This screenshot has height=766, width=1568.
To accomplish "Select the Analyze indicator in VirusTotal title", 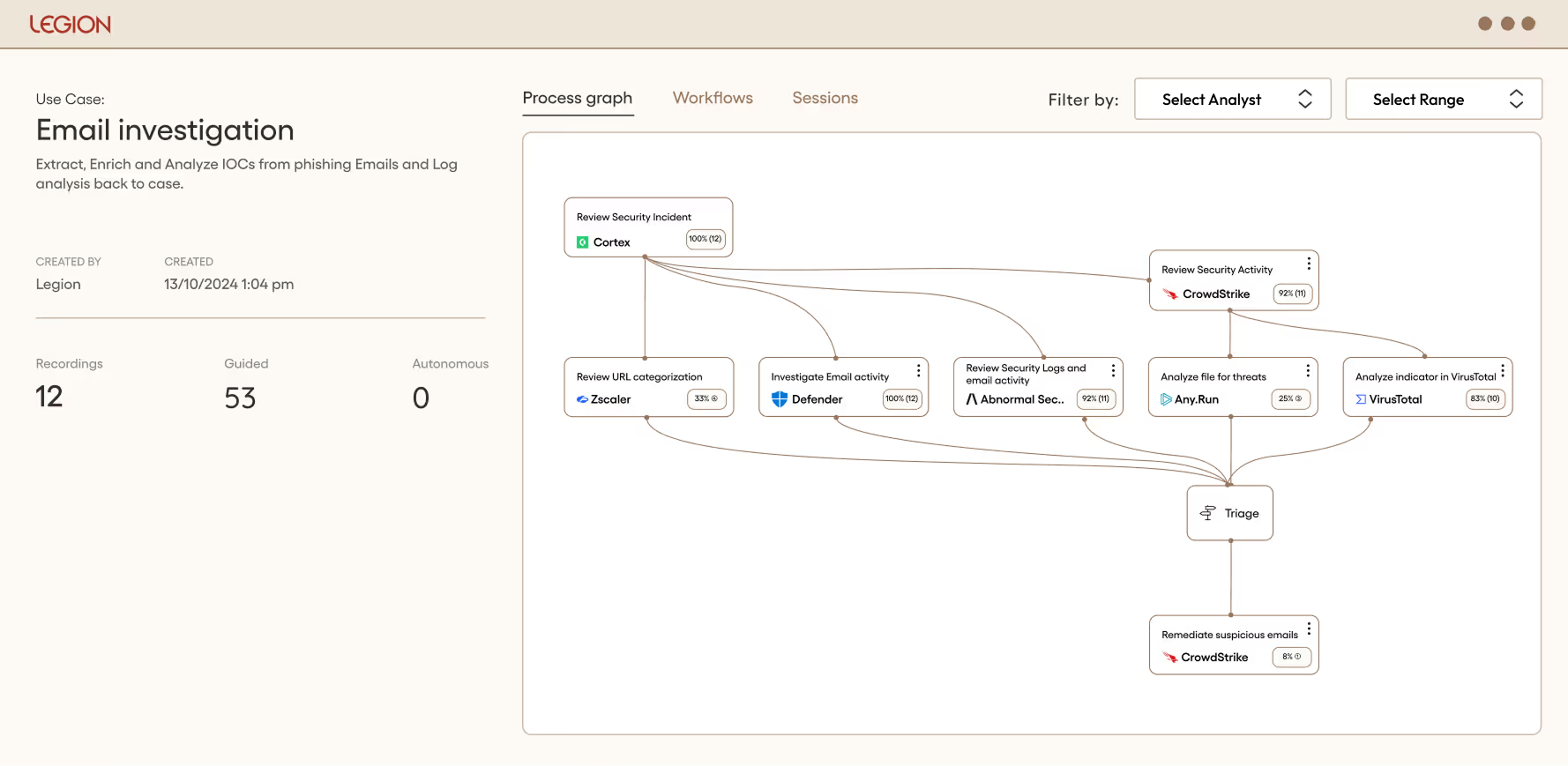I will click(1425, 376).
